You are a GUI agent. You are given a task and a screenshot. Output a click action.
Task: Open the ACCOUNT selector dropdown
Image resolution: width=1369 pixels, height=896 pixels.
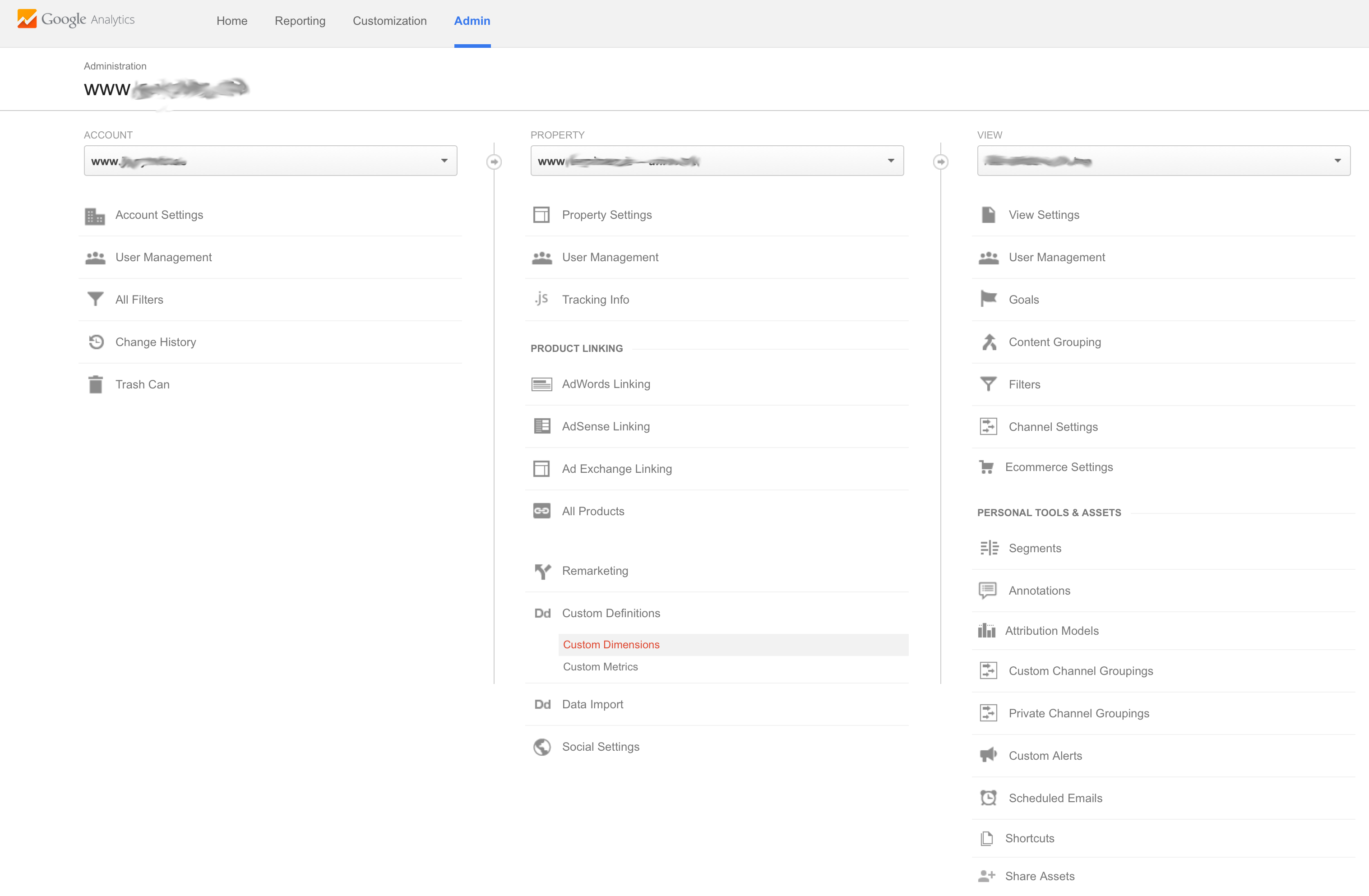(x=270, y=161)
